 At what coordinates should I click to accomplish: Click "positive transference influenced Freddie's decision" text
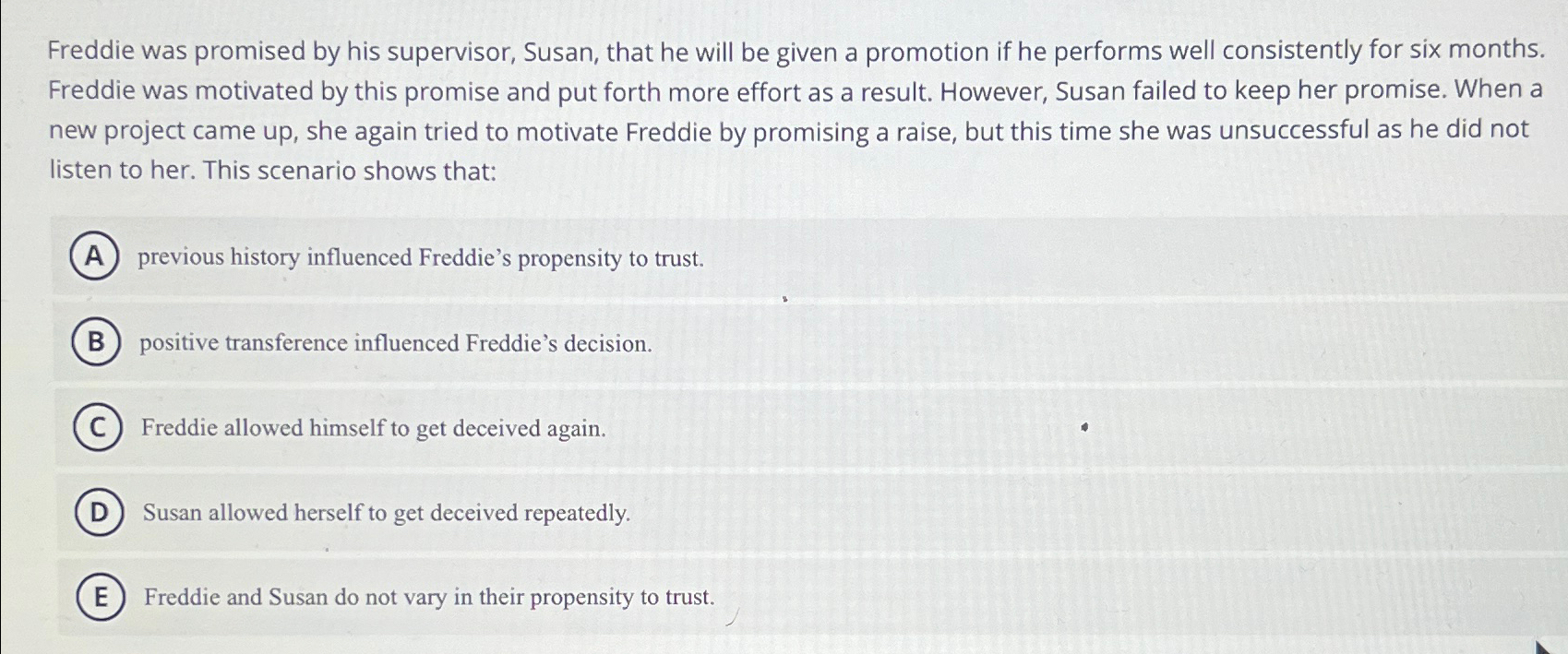[x=395, y=343]
